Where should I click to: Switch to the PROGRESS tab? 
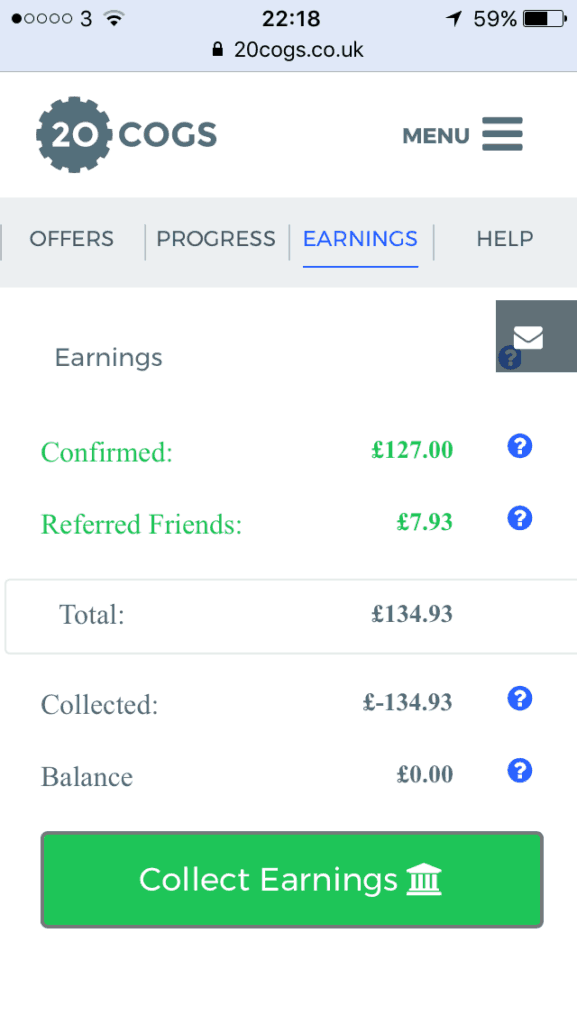(x=216, y=239)
